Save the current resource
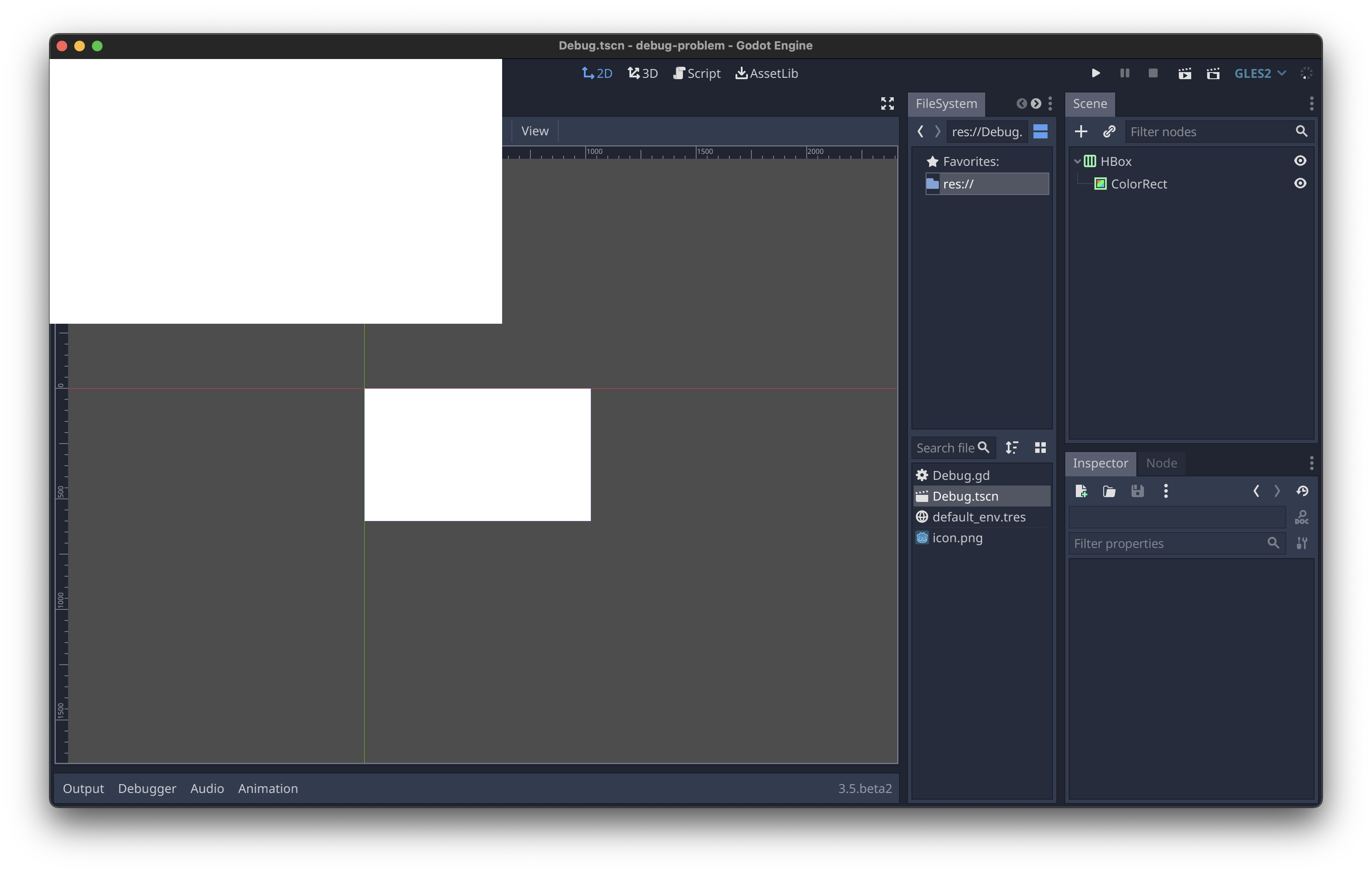Image resolution: width=1372 pixels, height=873 pixels. 1137,491
